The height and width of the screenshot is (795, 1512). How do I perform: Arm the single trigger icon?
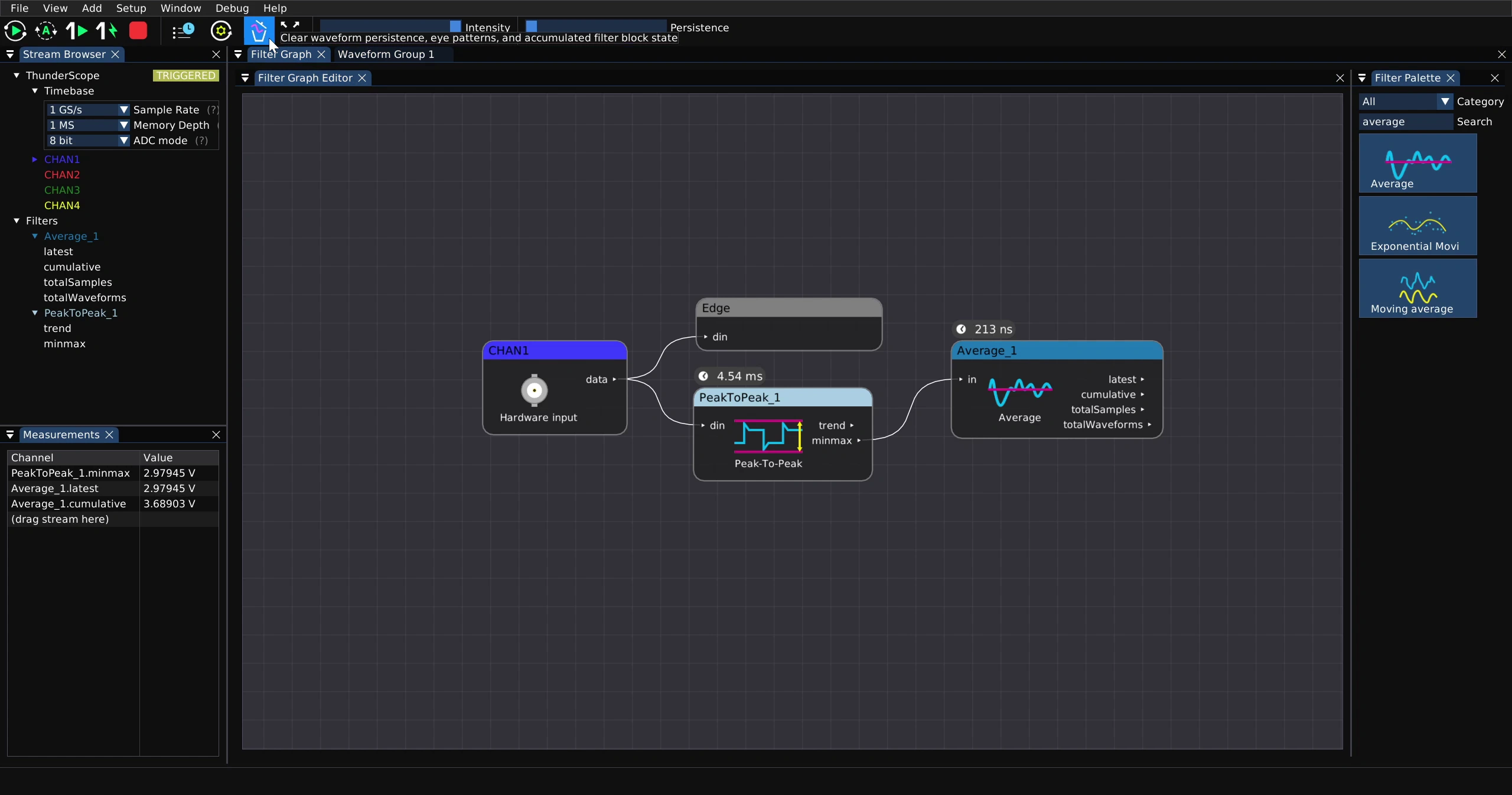click(x=77, y=31)
